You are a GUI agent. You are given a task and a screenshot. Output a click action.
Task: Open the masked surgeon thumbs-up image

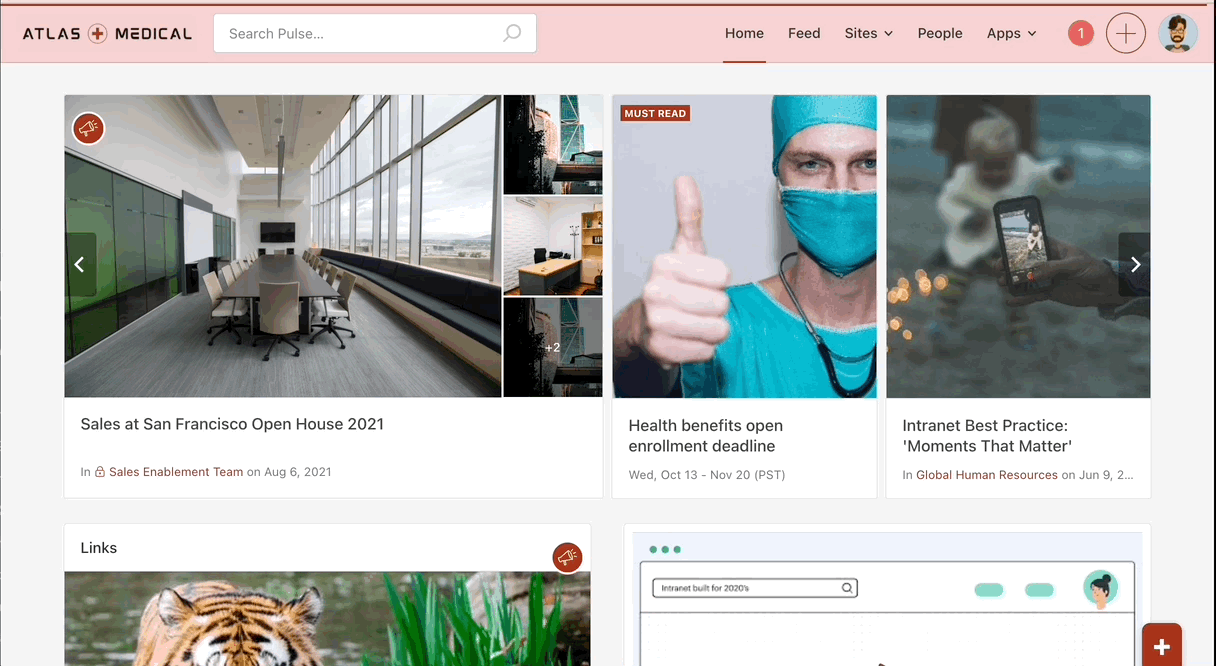[745, 246]
